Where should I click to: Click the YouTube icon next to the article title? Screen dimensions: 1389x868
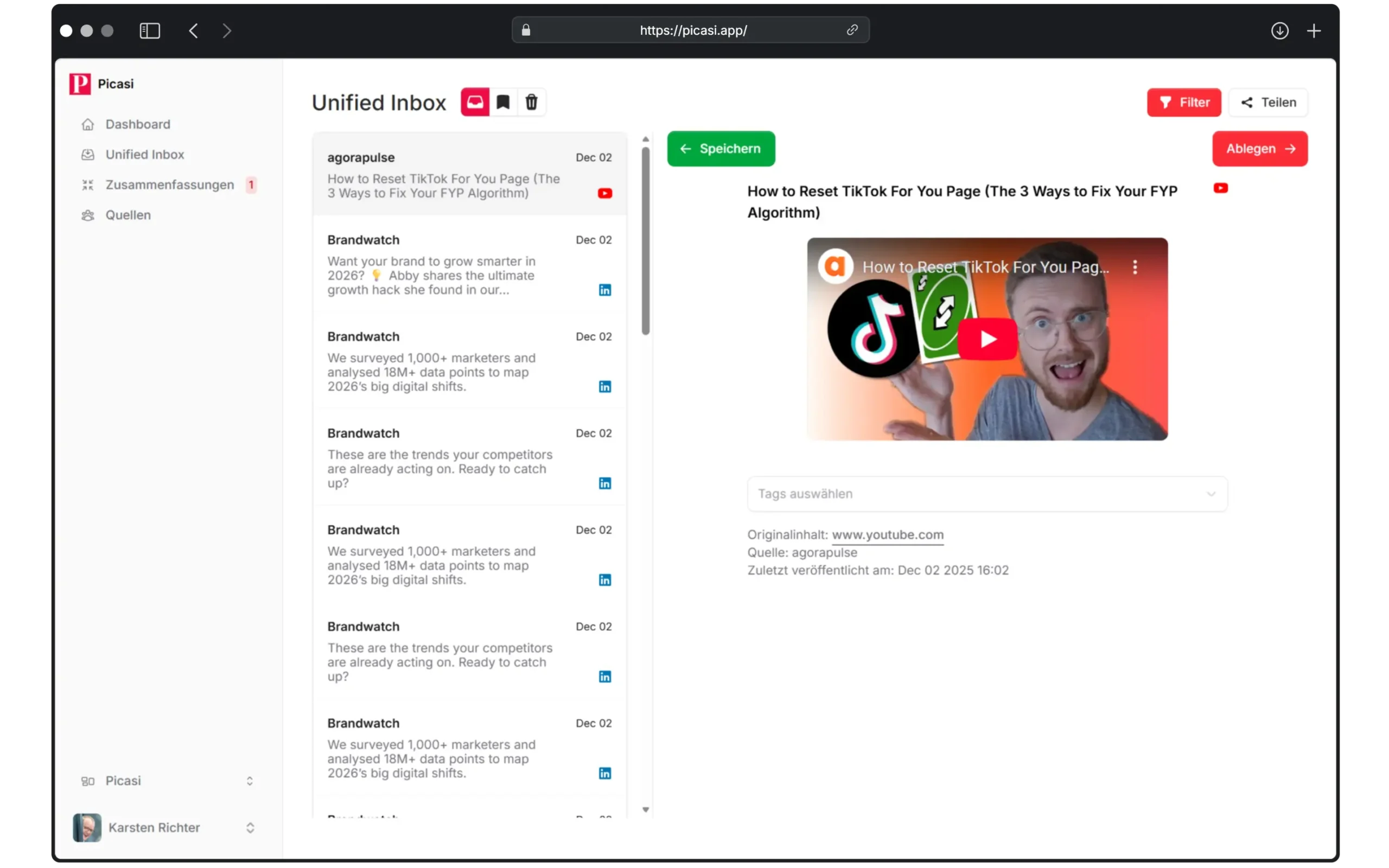coord(1221,188)
